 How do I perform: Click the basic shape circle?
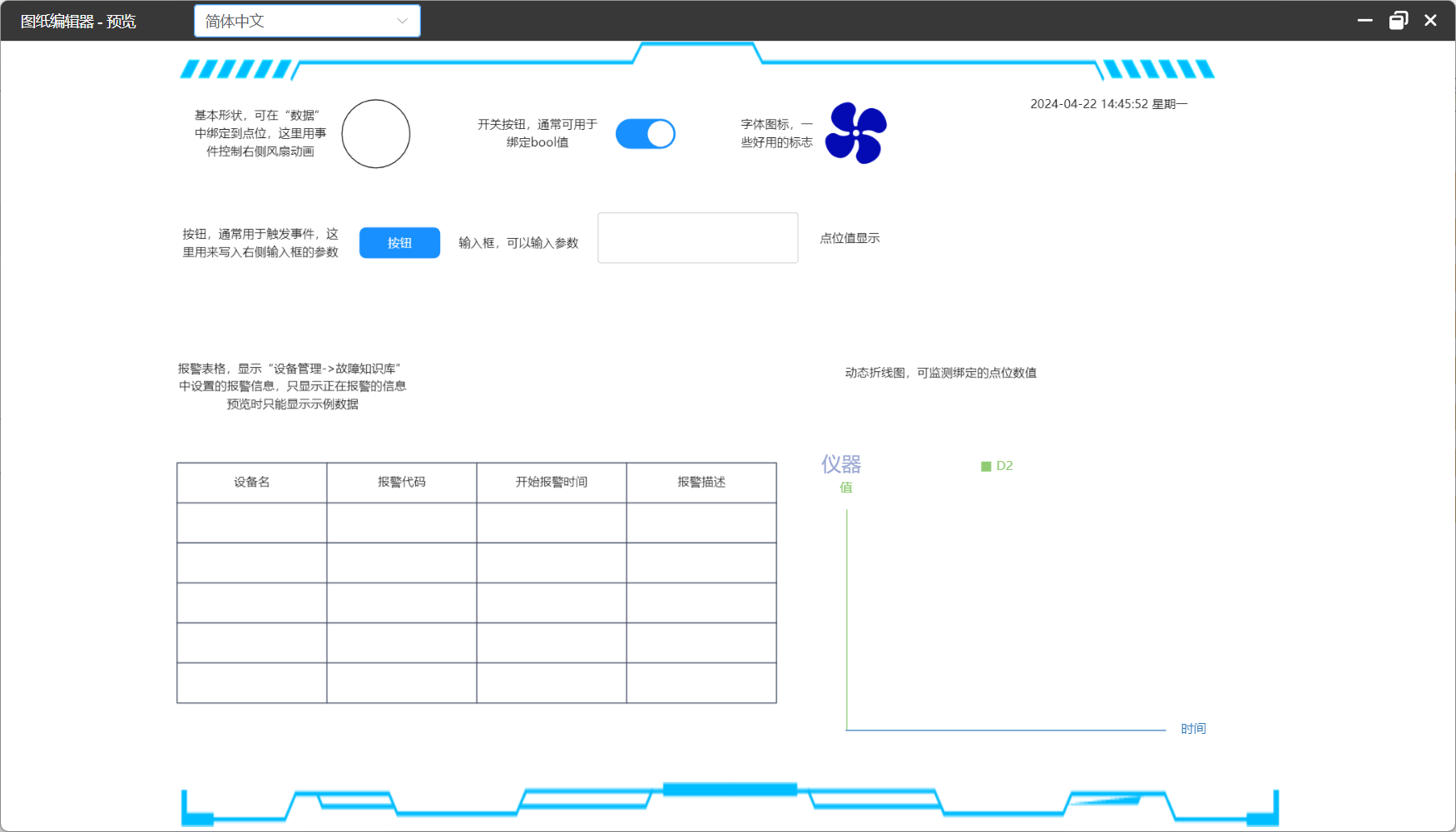click(376, 134)
